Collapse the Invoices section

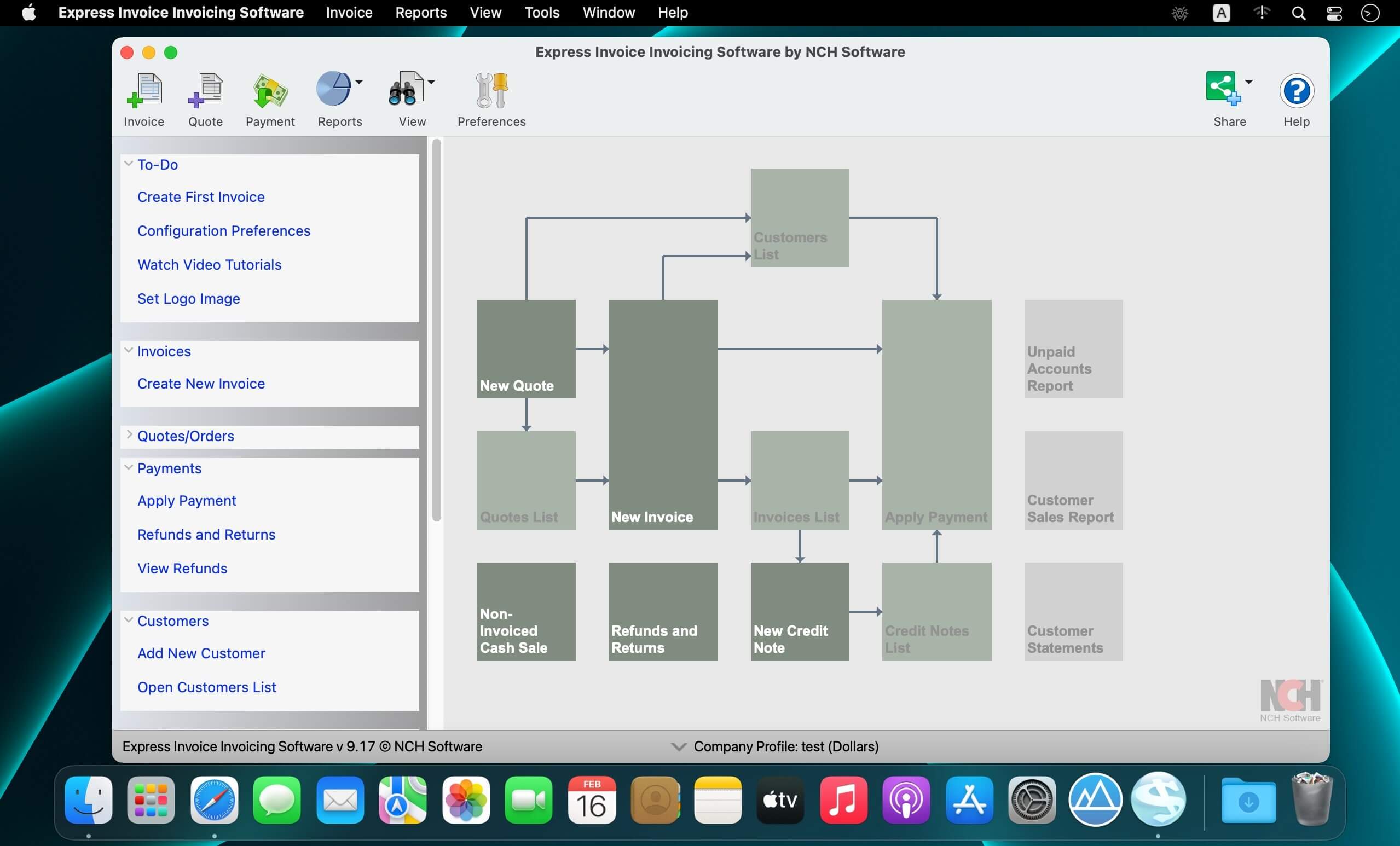point(129,351)
